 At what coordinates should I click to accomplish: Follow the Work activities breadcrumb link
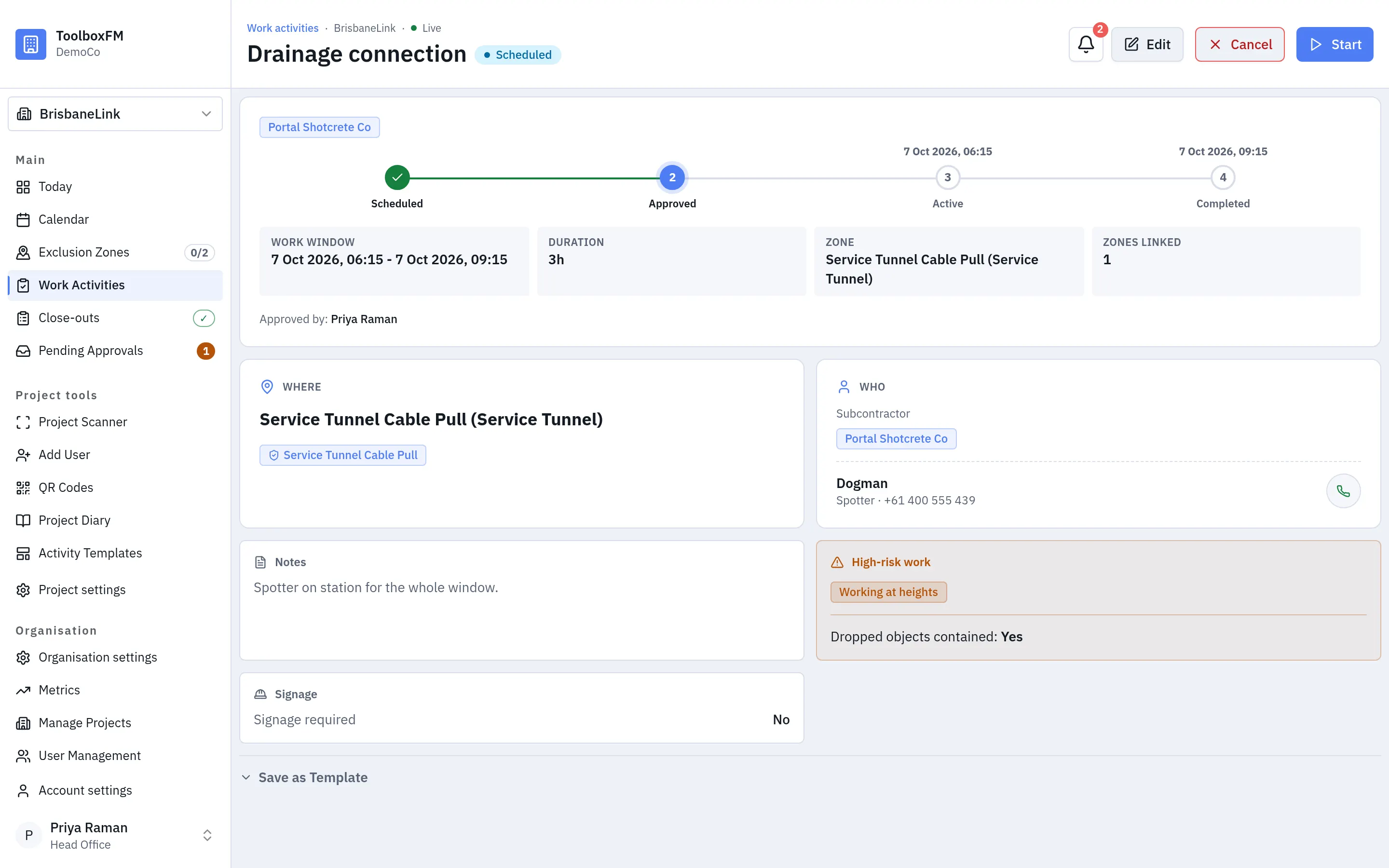(x=283, y=28)
